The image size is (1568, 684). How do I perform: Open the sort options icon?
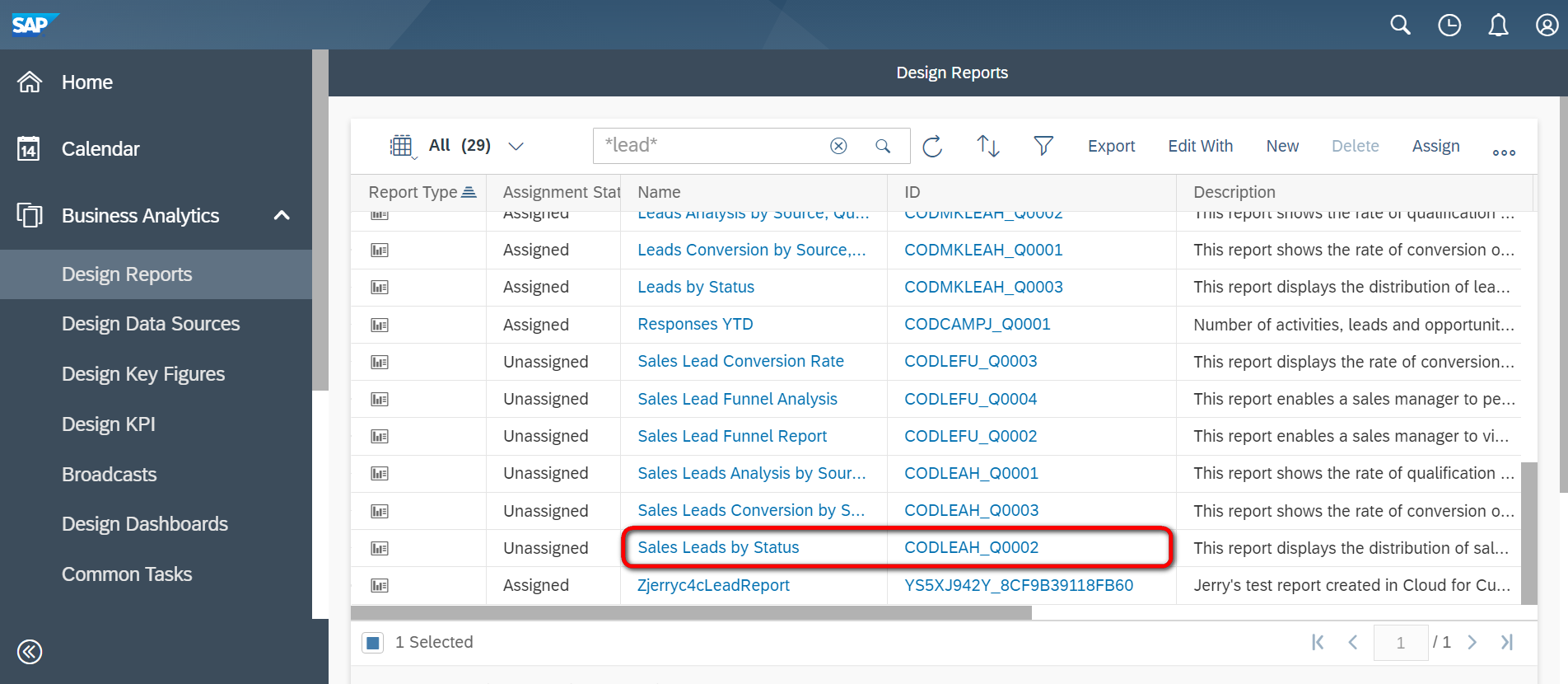[987, 146]
